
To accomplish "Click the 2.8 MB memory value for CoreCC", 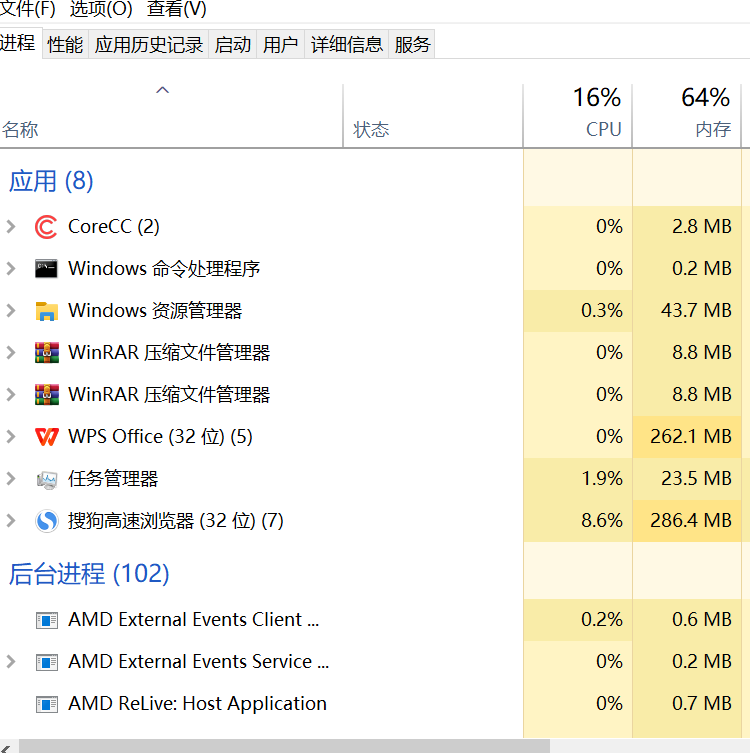I will pos(702,227).
